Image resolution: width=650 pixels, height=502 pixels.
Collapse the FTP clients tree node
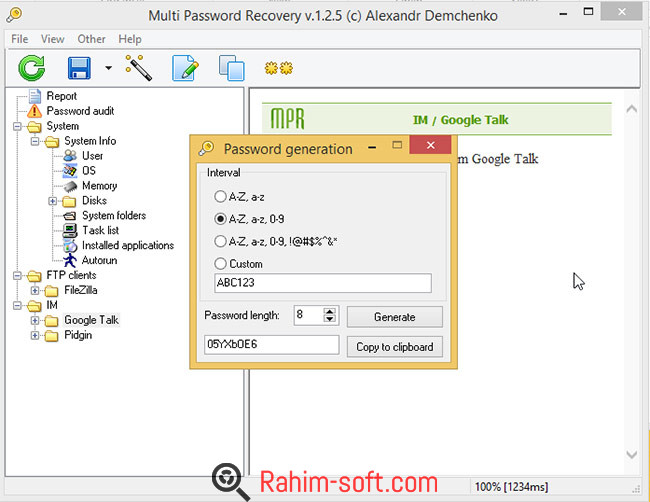tap(17, 276)
